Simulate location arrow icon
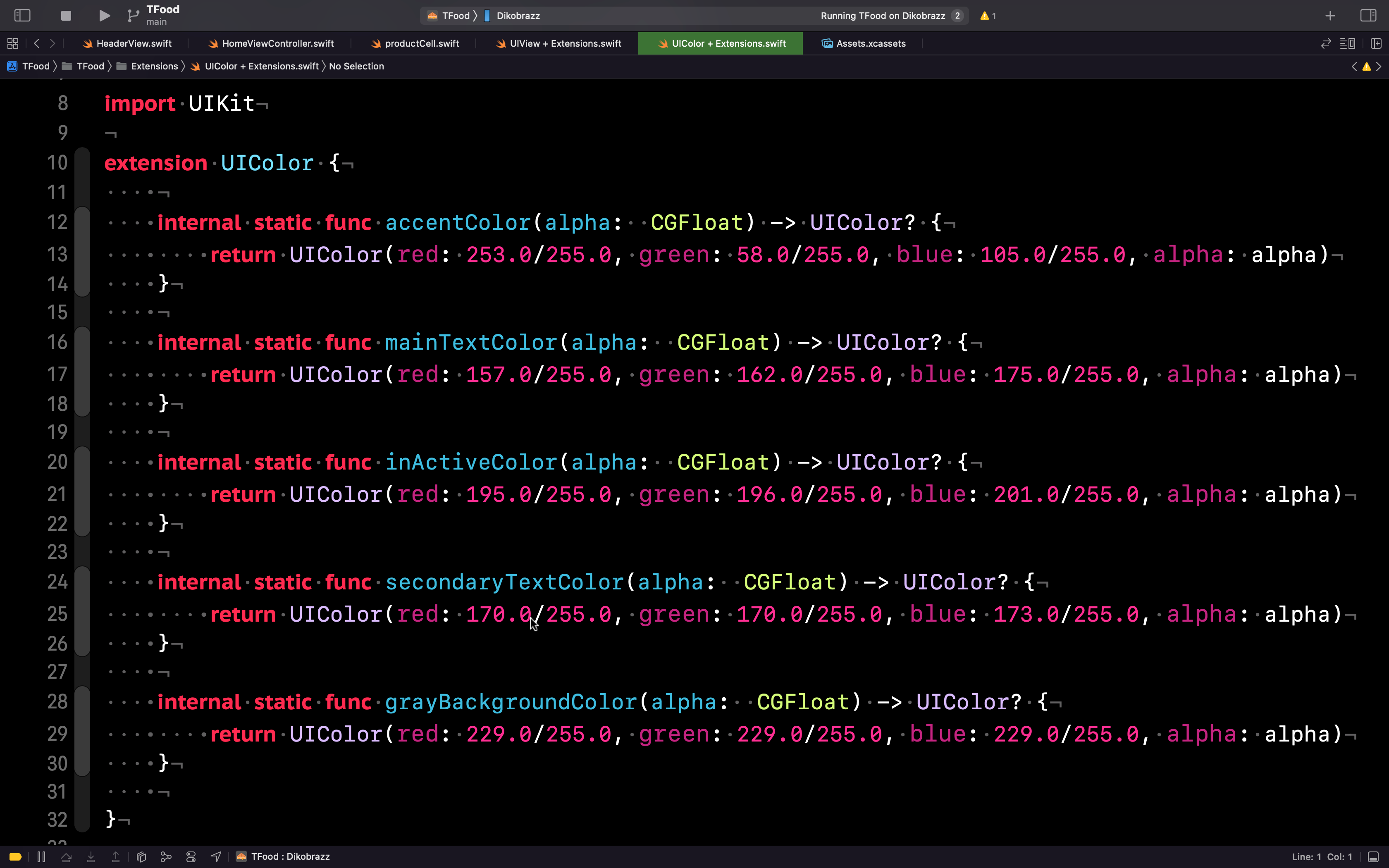Viewport: 1389px width, 868px height. (216, 856)
